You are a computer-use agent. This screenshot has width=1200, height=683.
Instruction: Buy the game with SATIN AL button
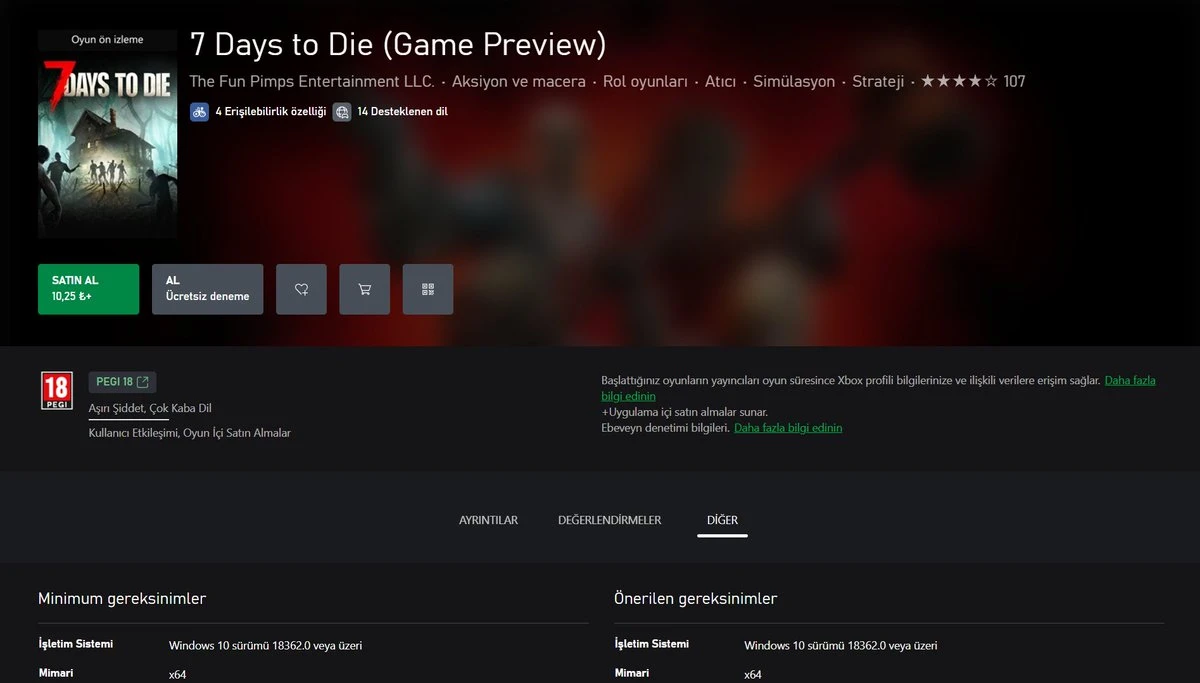click(88, 289)
